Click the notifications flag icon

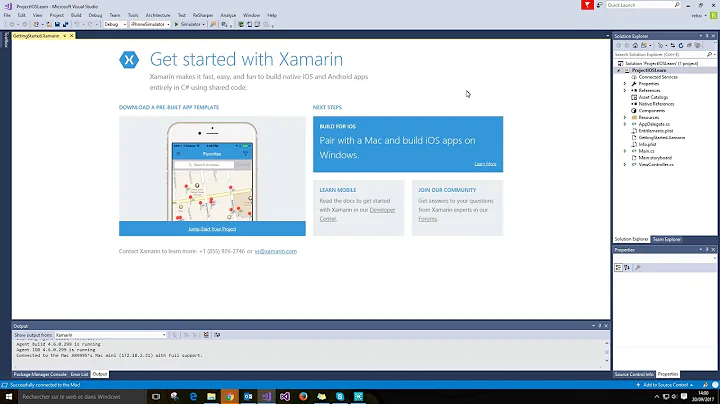pyautogui.click(x=587, y=5)
